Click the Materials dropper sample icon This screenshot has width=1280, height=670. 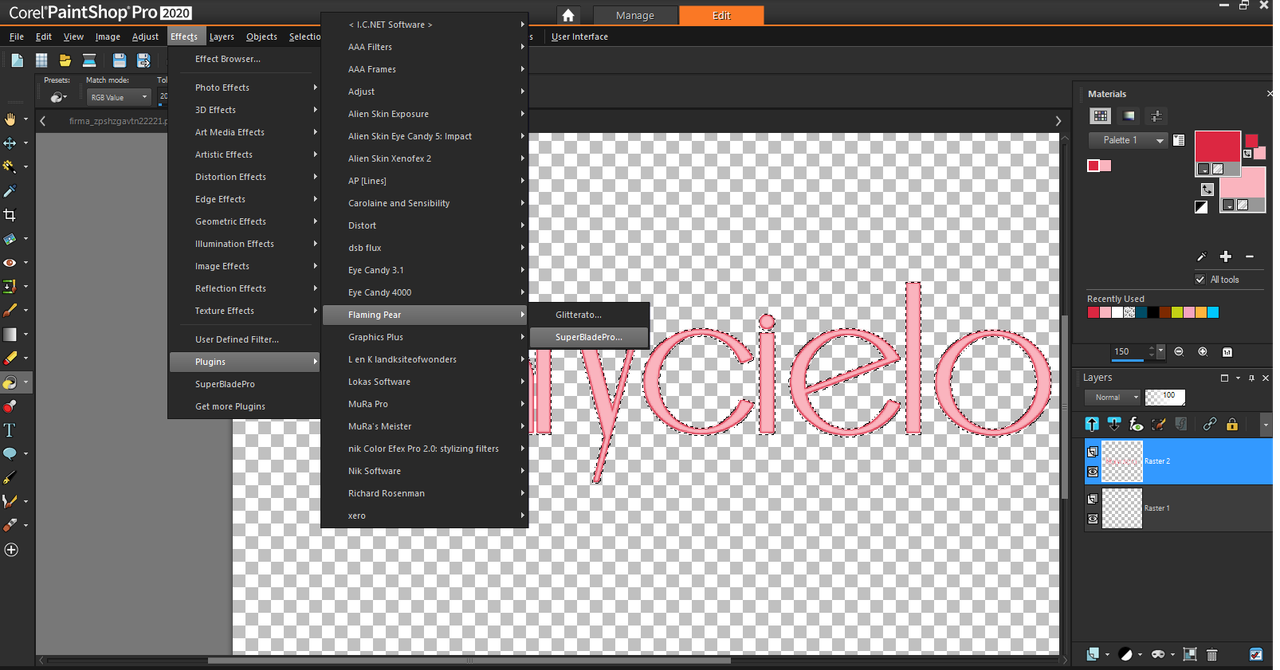(1203, 257)
